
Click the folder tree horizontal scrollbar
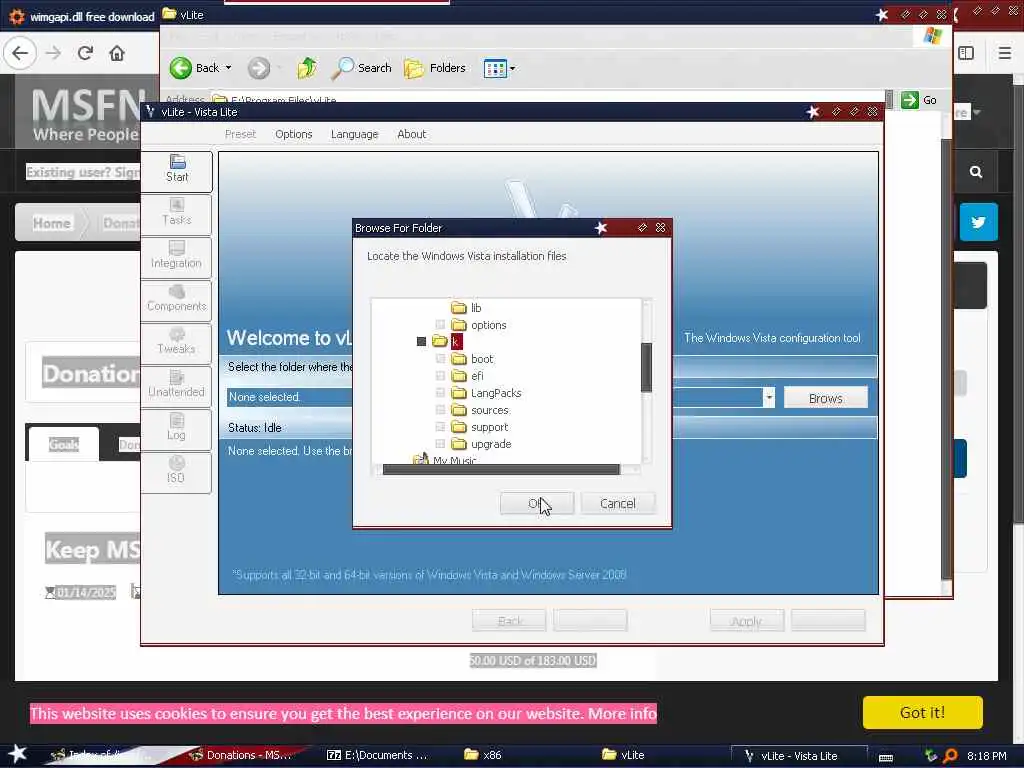(x=501, y=470)
